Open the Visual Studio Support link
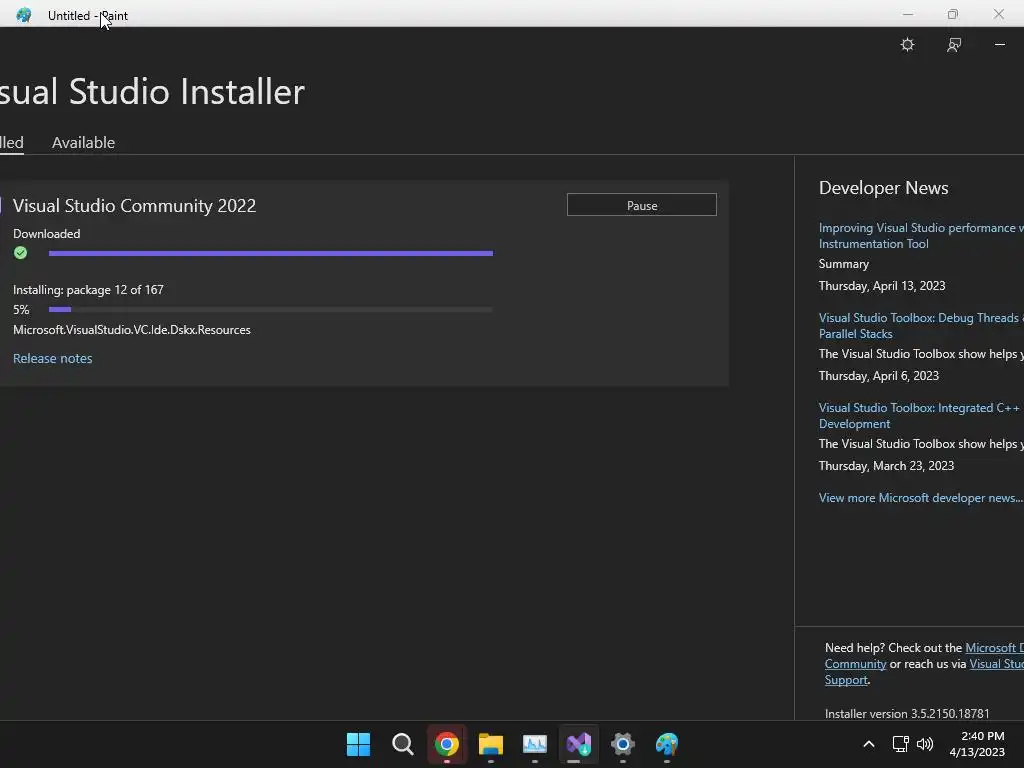This screenshot has height=768, width=1024. coord(997,664)
